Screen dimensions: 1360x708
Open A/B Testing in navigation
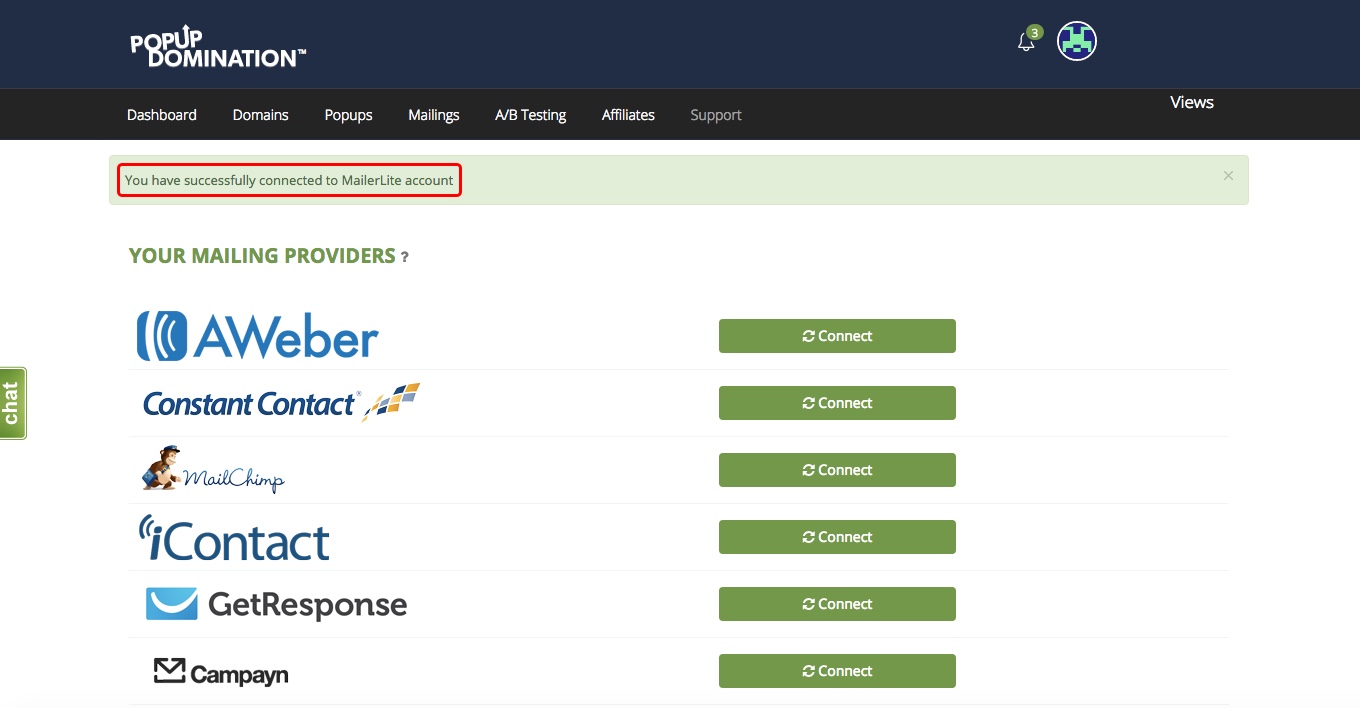click(530, 115)
